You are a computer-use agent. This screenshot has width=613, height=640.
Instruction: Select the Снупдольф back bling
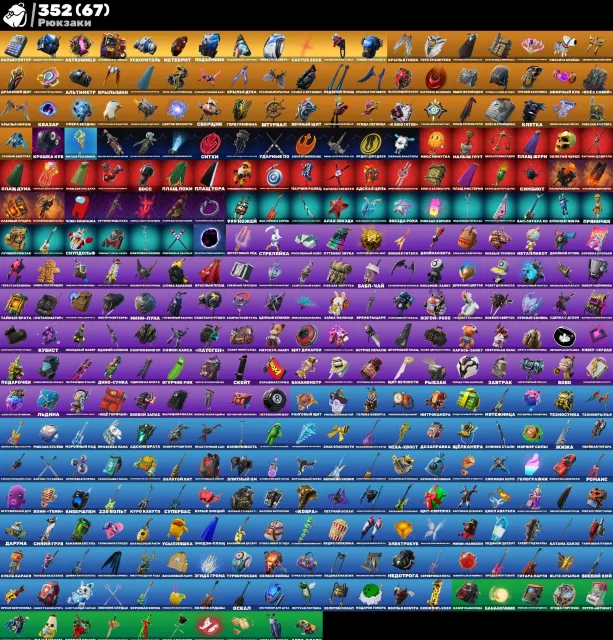coord(80,240)
